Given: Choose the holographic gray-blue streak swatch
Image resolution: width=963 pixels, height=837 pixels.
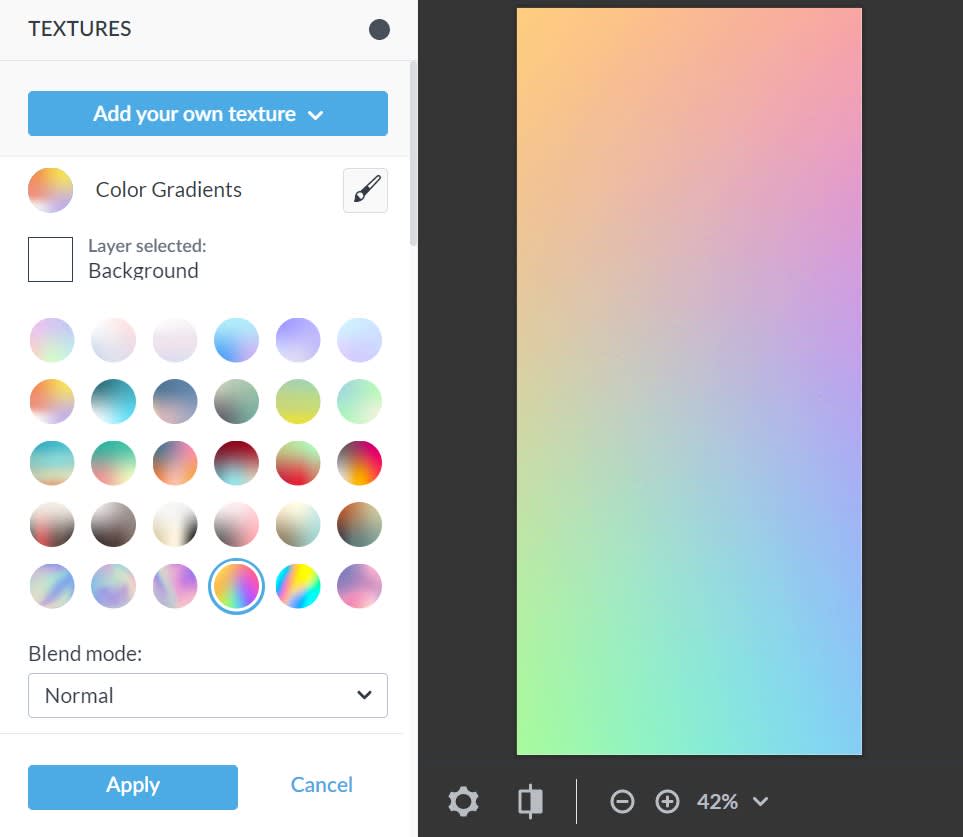Looking at the screenshot, I should pos(52,586).
